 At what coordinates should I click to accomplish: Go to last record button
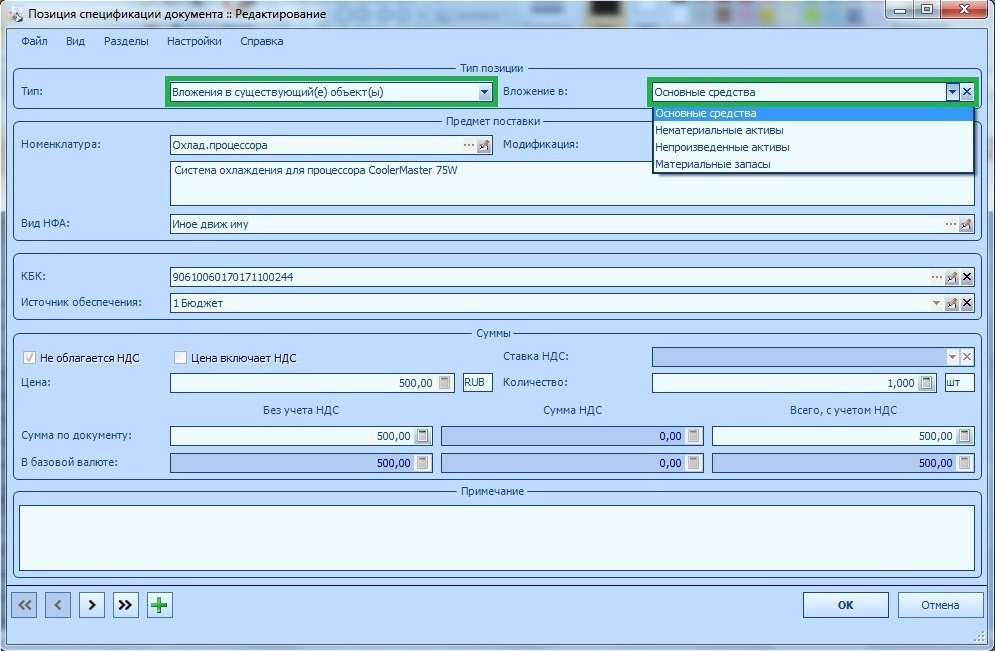coord(125,605)
